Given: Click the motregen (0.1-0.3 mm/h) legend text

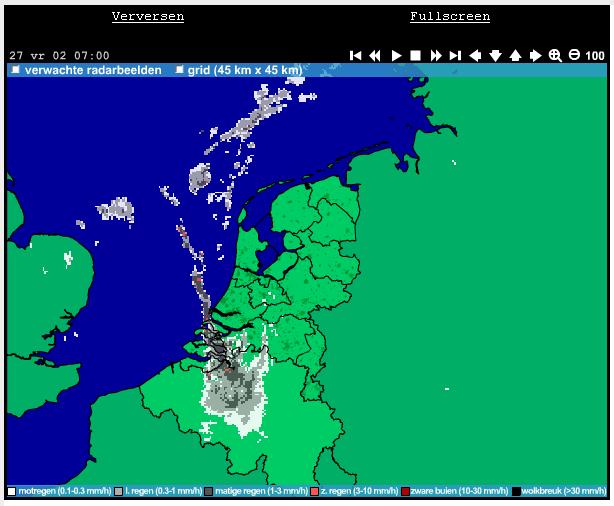Looking at the screenshot, I should pos(65,491).
